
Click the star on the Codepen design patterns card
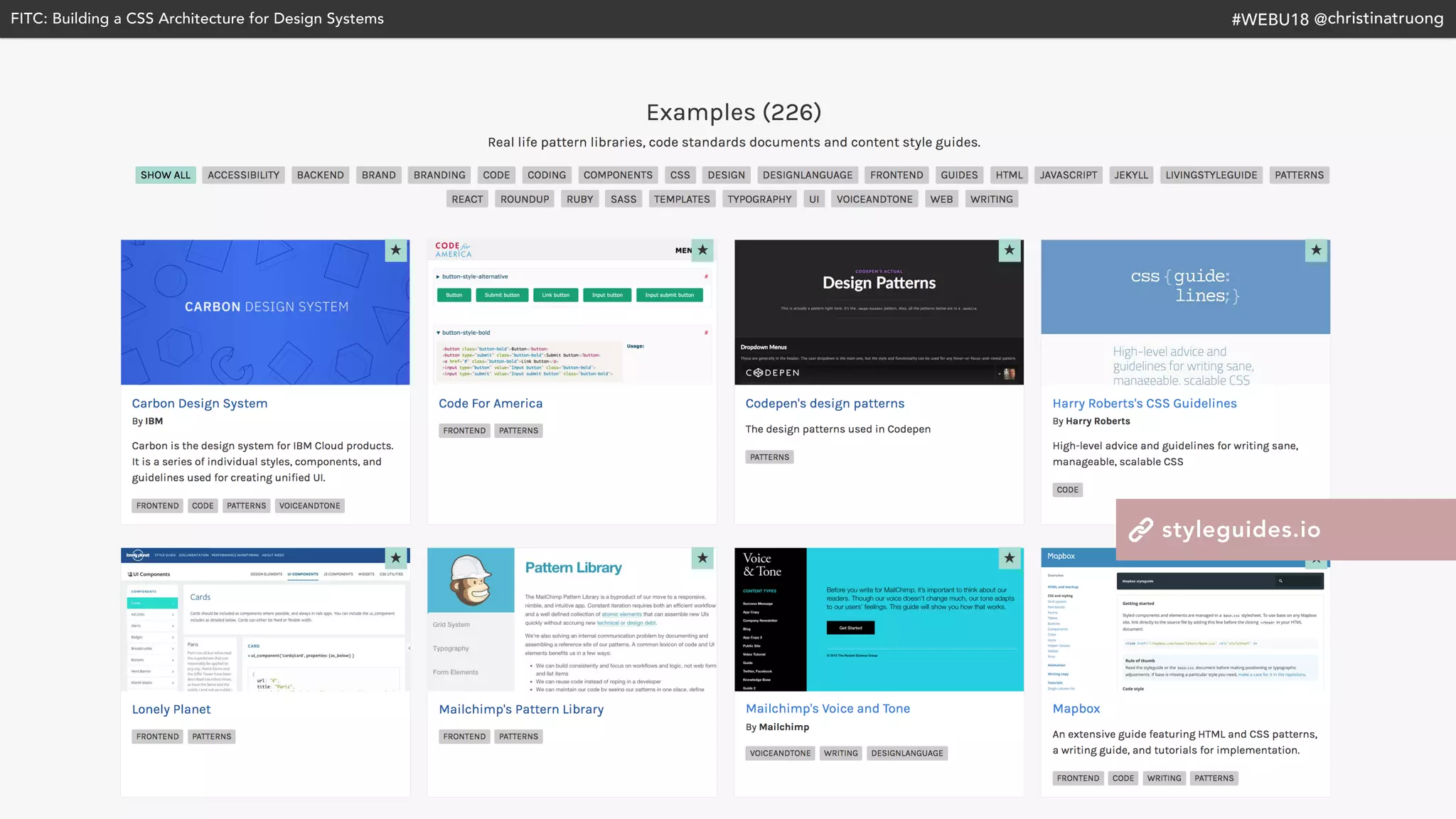[1010, 250]
